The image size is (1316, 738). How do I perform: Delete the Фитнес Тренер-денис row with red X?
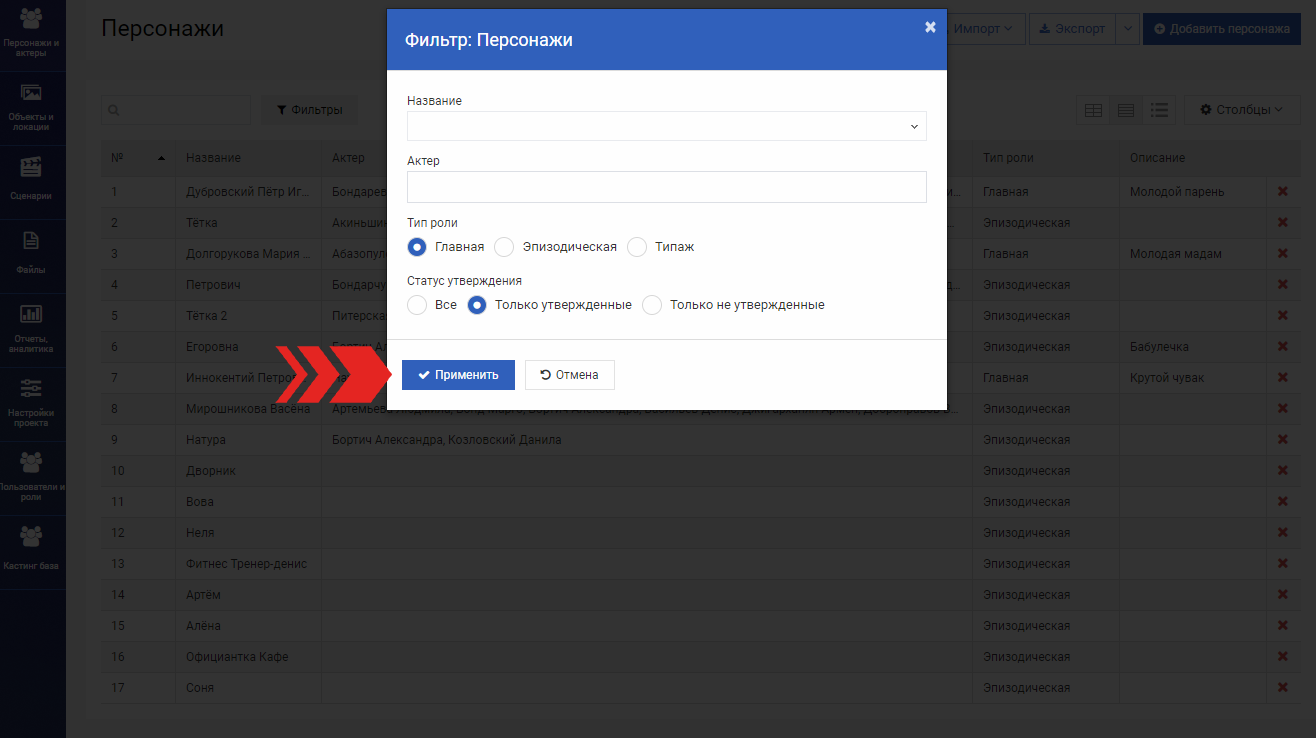click(1283, 563)
